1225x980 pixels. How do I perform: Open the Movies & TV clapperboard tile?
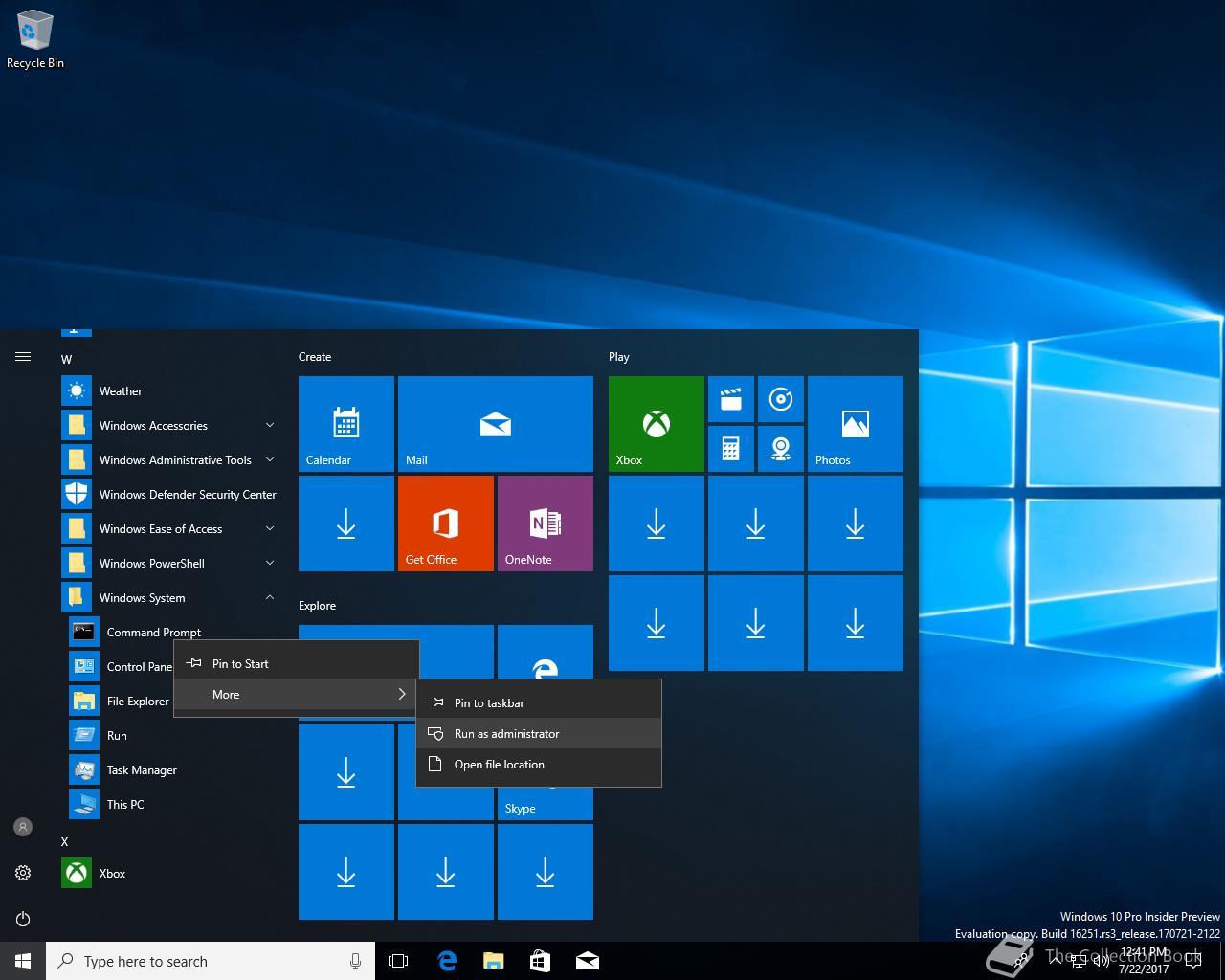pyautogui.click(x=731, y=399)
